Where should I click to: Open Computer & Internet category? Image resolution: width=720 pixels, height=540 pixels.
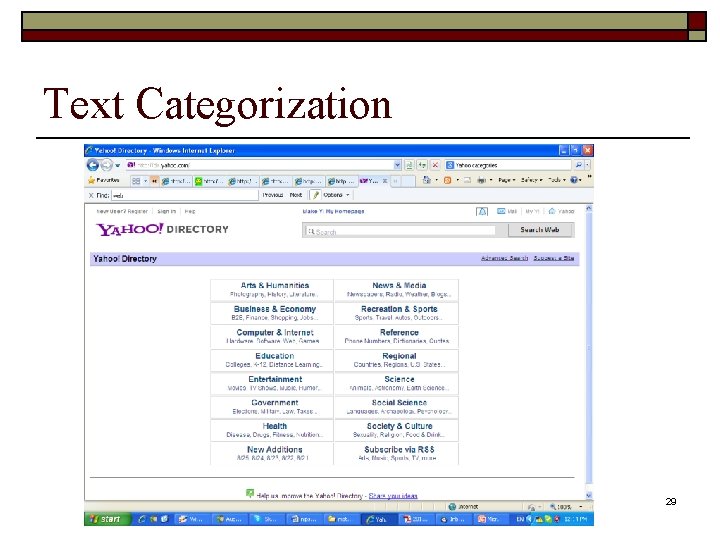[x=275, y=332]
